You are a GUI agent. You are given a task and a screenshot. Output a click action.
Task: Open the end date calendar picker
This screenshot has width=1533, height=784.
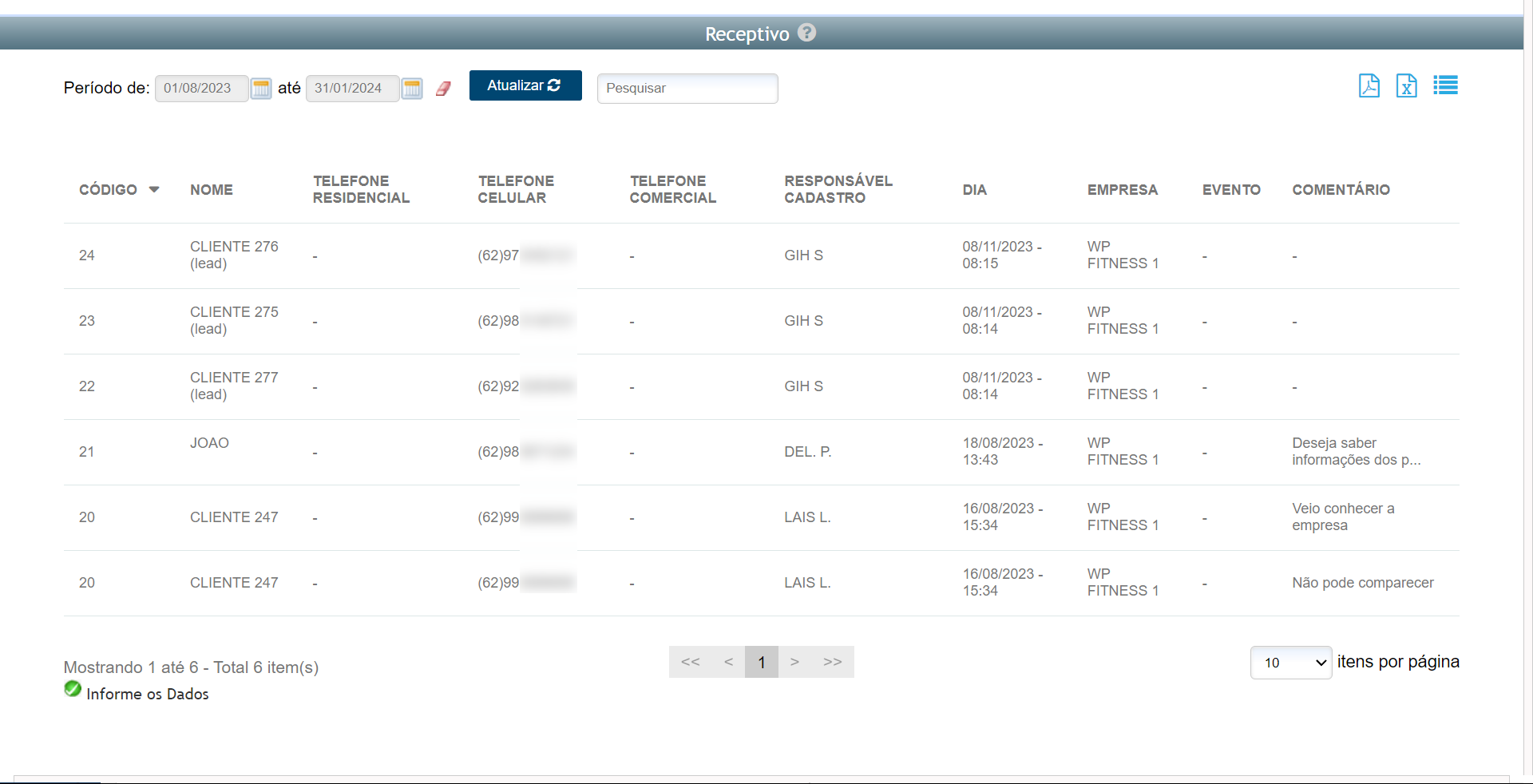point(412,88)
